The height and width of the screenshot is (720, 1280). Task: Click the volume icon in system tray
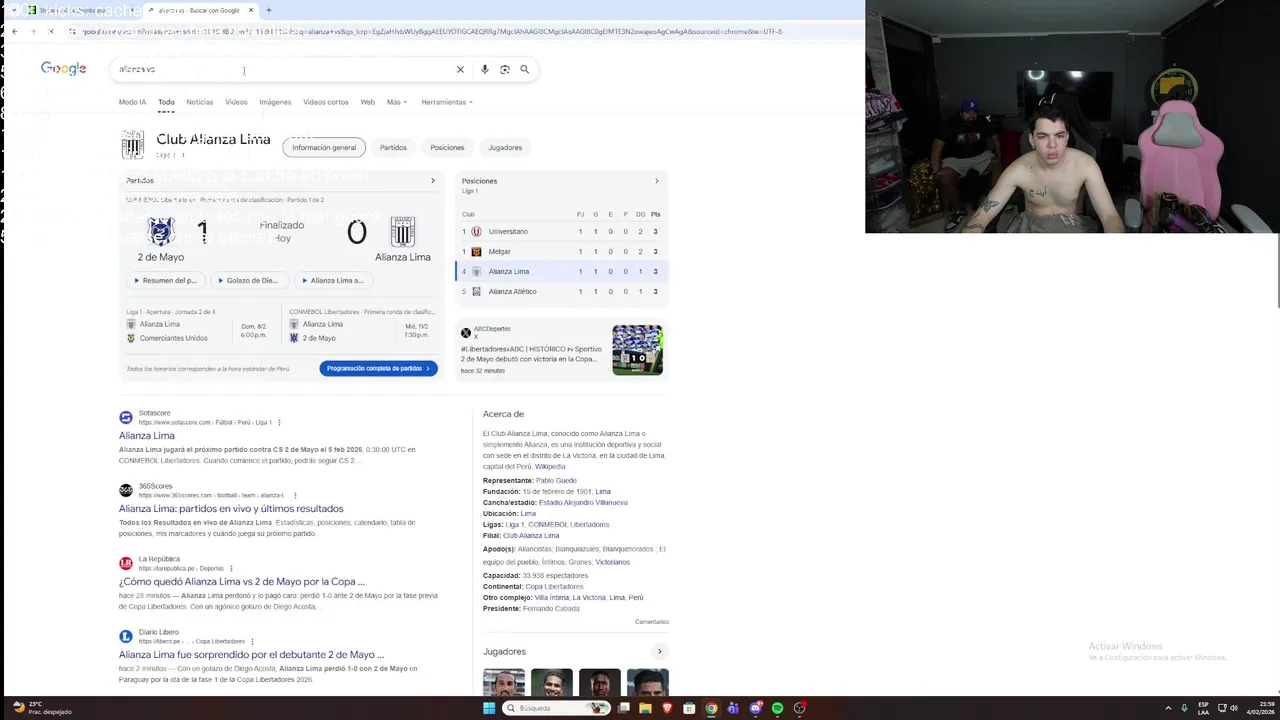(x=1233, y=708)
